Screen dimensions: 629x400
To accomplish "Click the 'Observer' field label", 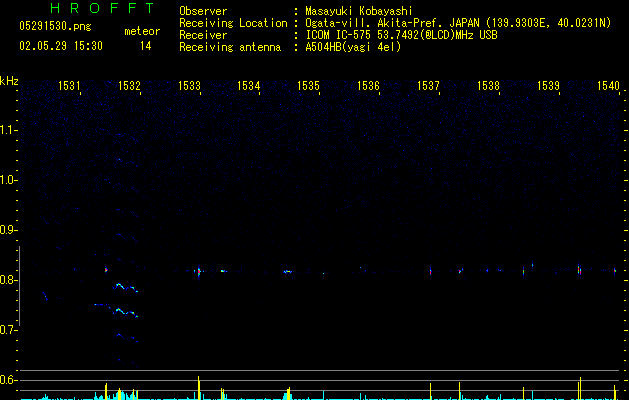I will [203, 11].
